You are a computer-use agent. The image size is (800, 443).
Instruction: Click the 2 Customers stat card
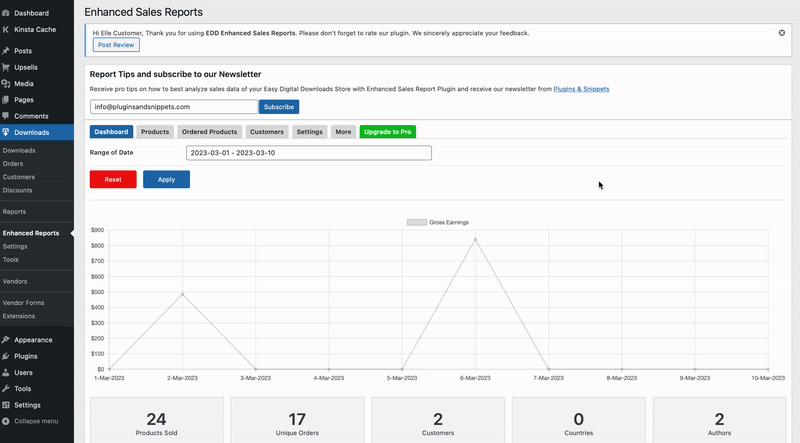[x=438, y=420]
